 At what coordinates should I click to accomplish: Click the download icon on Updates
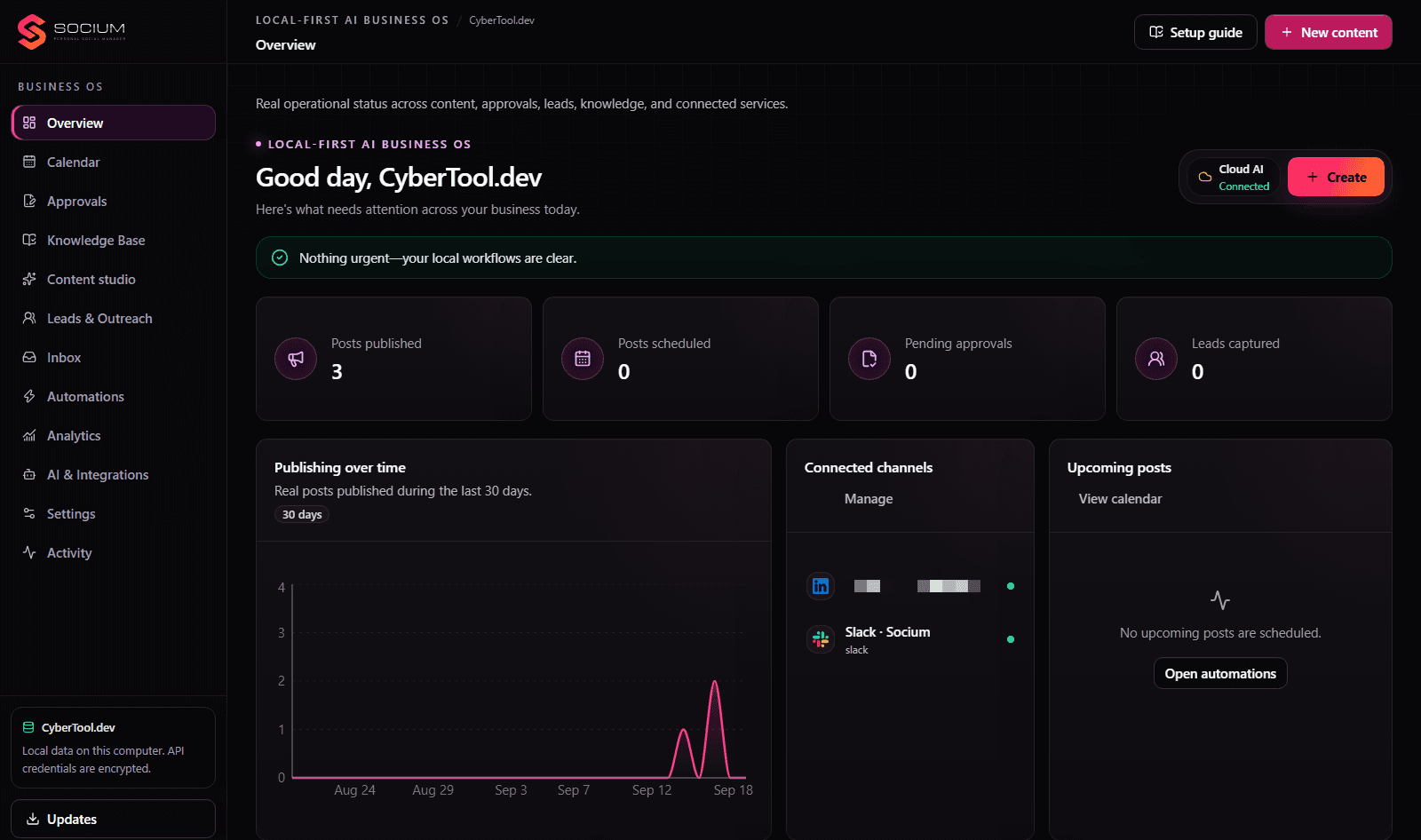pos(33,819)
